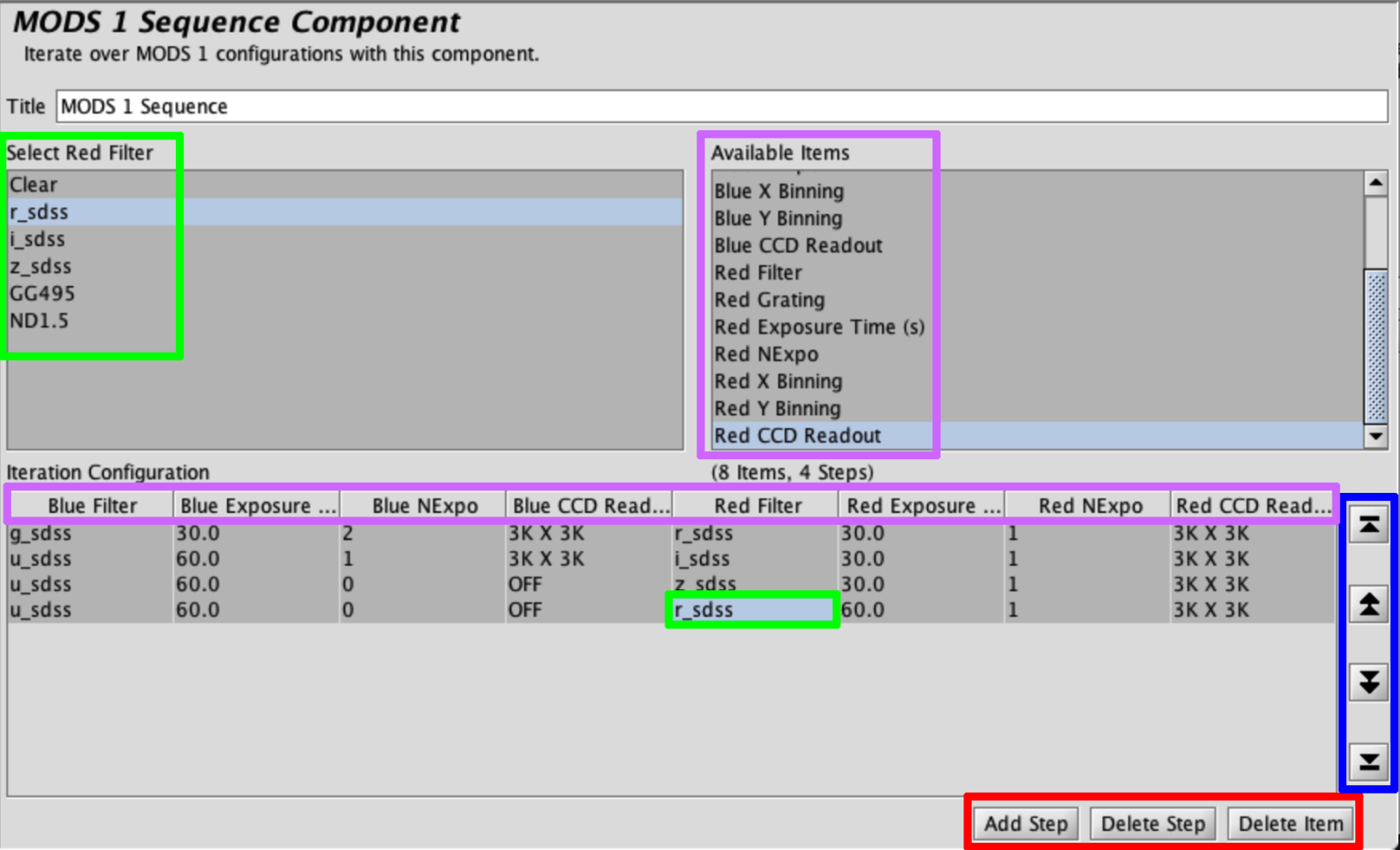Select the Blue Exposure cell showing 30.0
The height and width of the screenshot is (850, 1400).
(x=256, y=533)
